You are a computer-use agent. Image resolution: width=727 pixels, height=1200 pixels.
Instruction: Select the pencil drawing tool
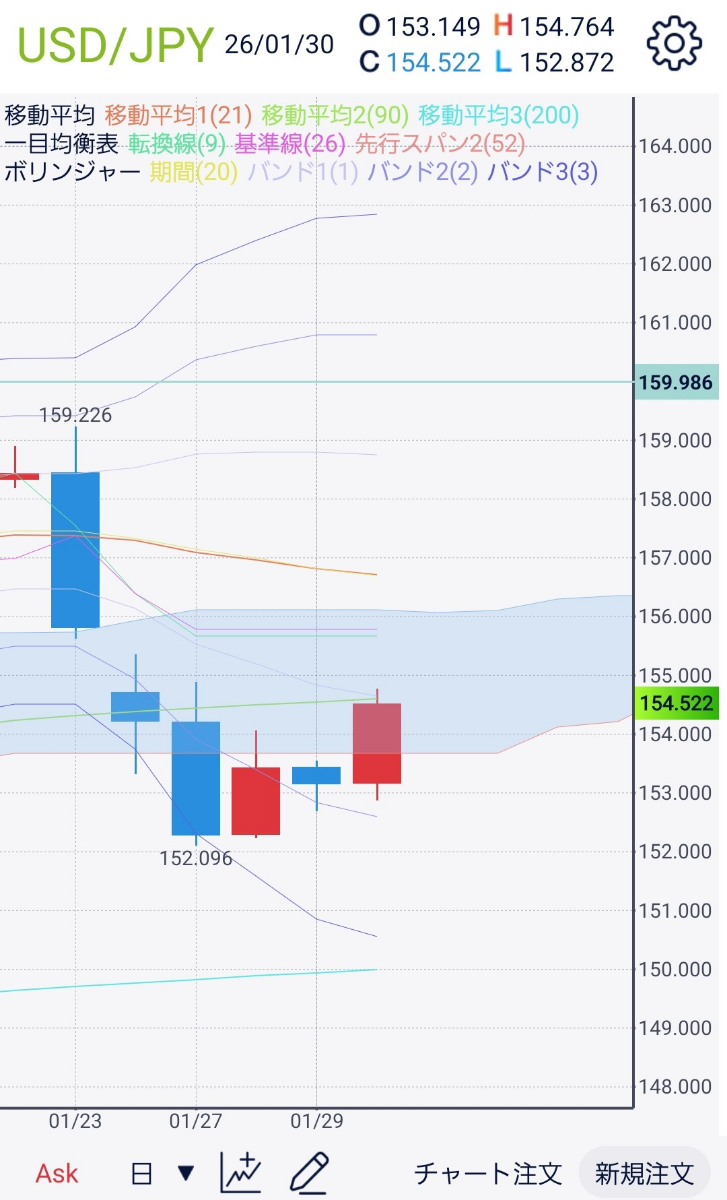click(x=309, y=1171)
